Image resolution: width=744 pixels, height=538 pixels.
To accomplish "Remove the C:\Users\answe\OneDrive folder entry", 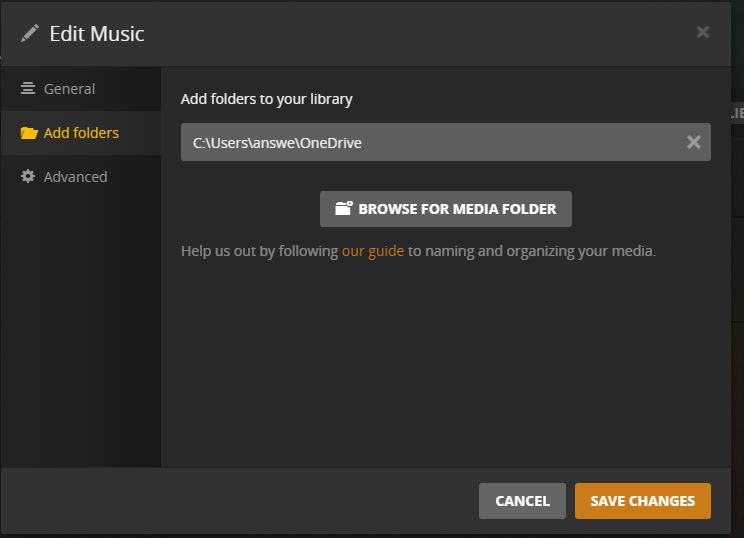I will (x=693, y=142).
